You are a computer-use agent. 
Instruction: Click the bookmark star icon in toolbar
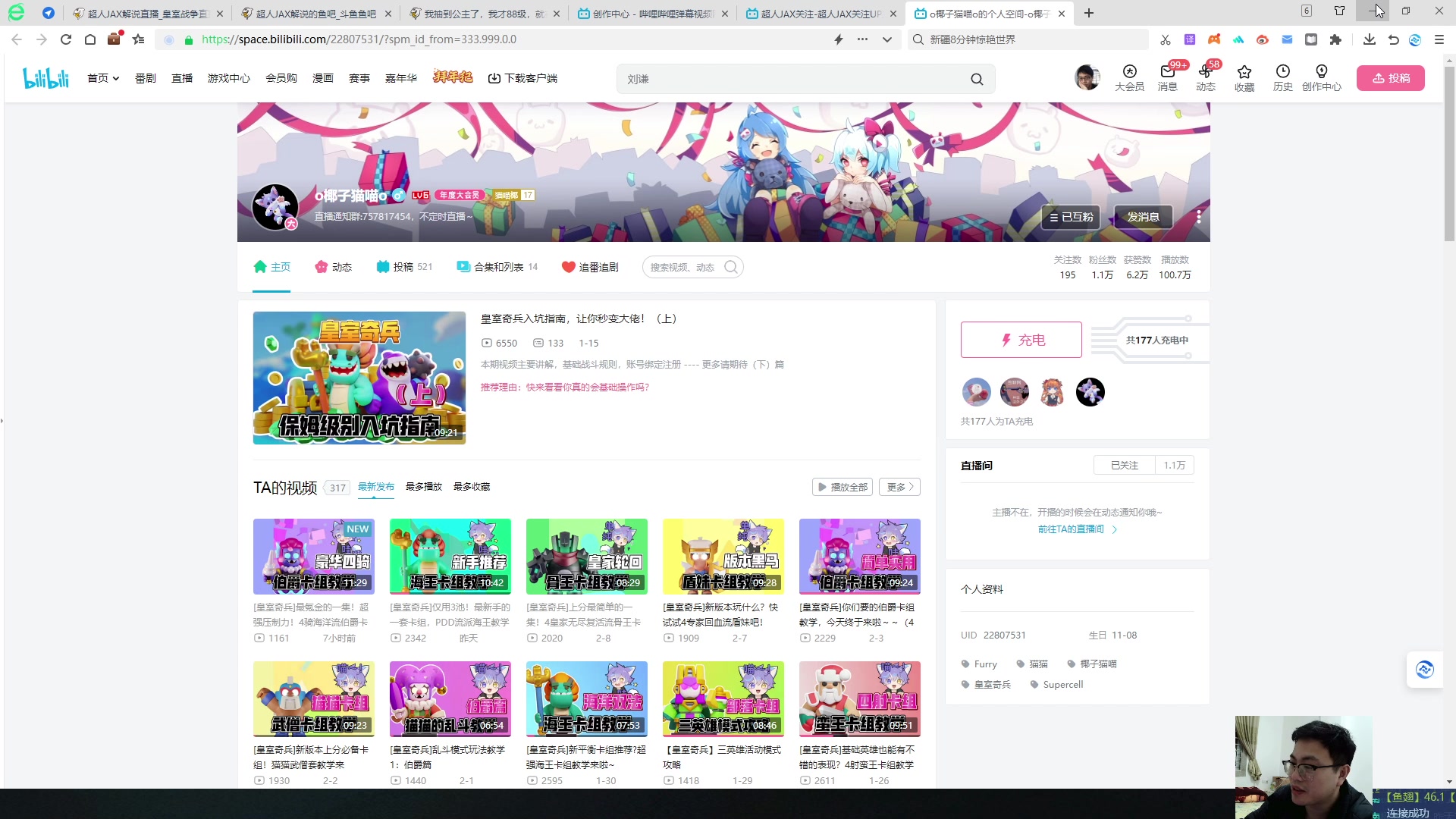coord(139,39)
